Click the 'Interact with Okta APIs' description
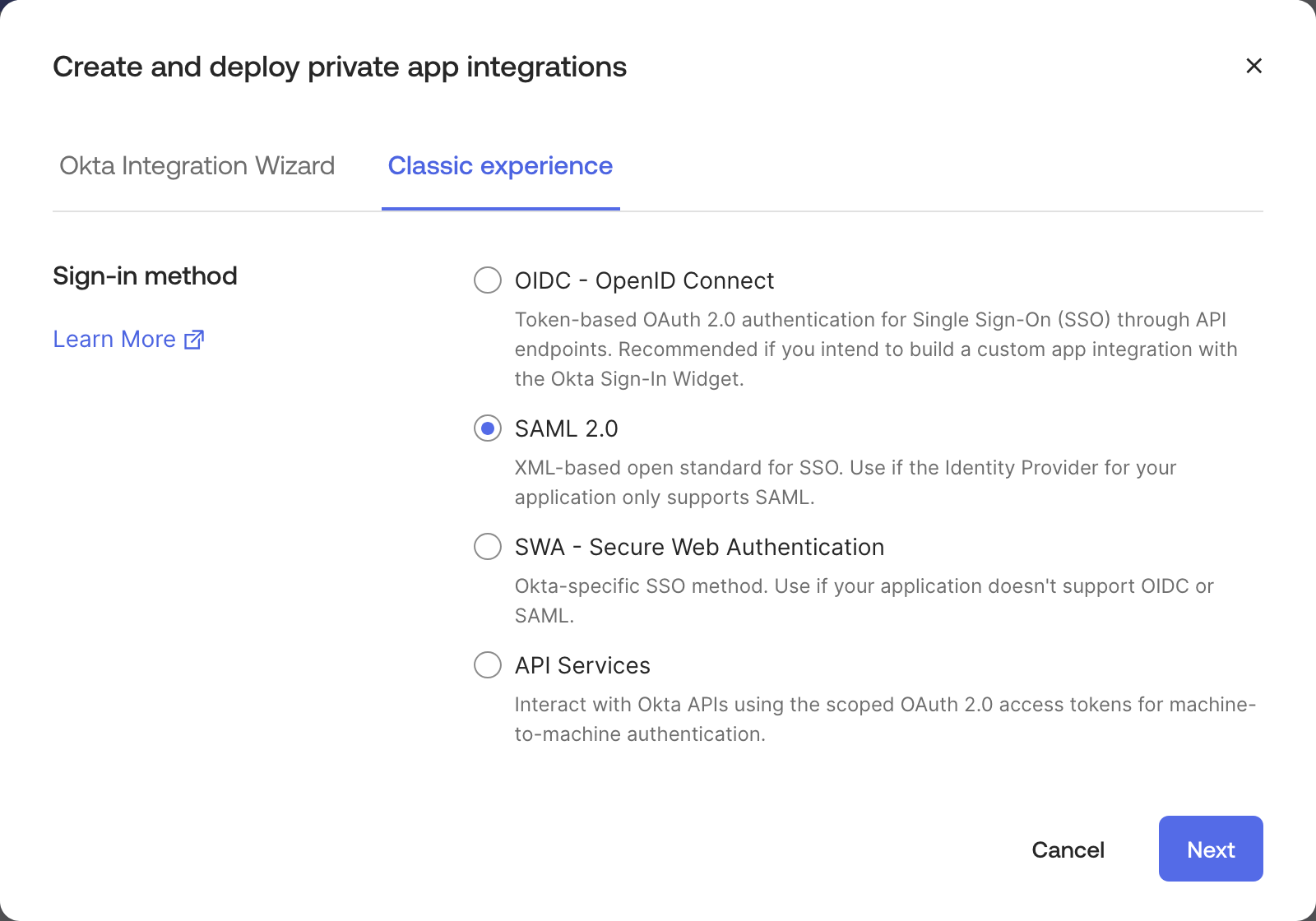The image size is (1316, 921). [885, 720]
